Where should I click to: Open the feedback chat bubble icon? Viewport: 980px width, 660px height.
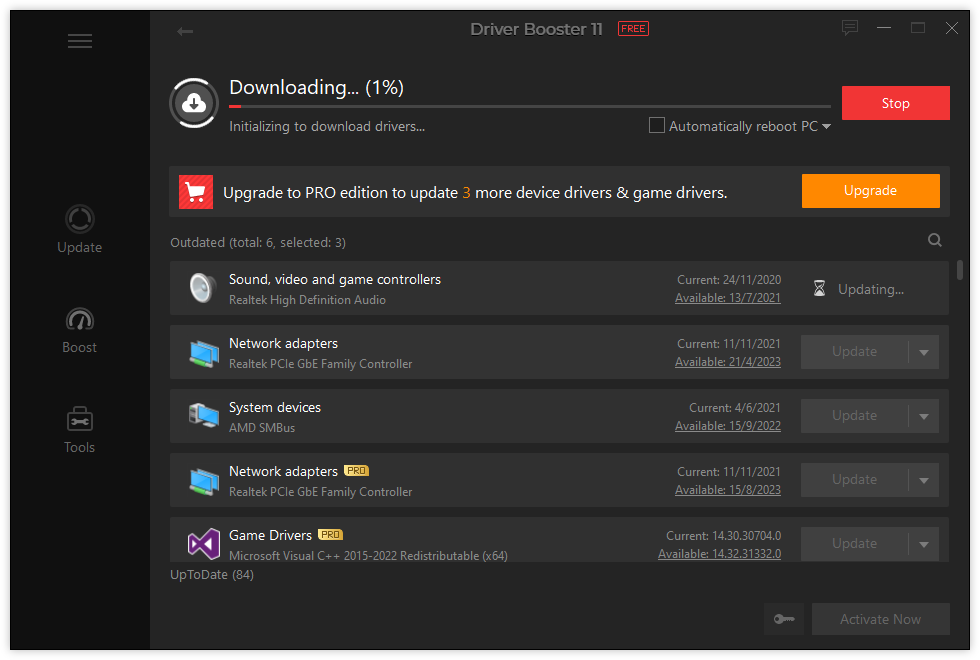point(849,28)
